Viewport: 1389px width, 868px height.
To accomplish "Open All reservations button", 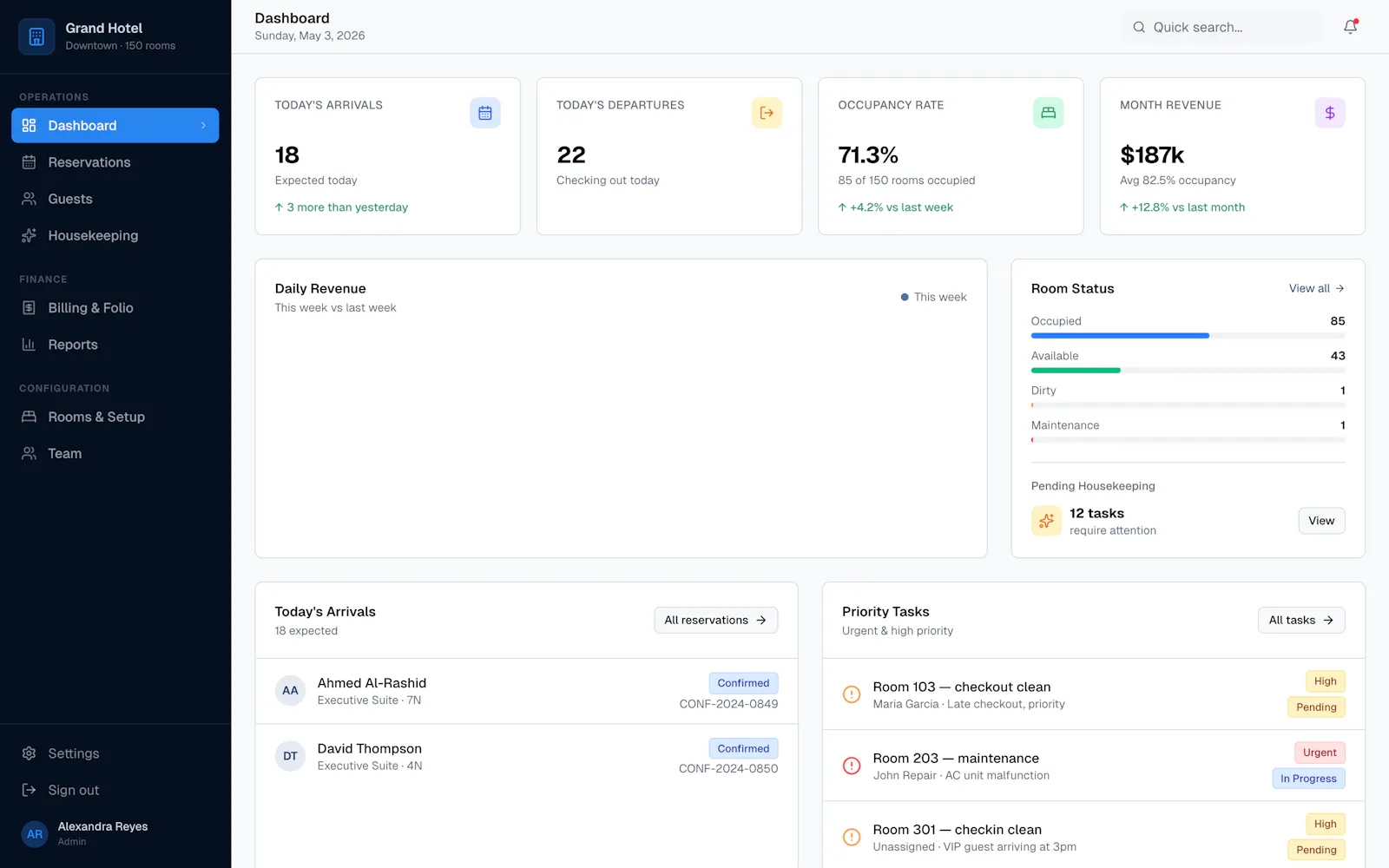I will coord(715,620).
